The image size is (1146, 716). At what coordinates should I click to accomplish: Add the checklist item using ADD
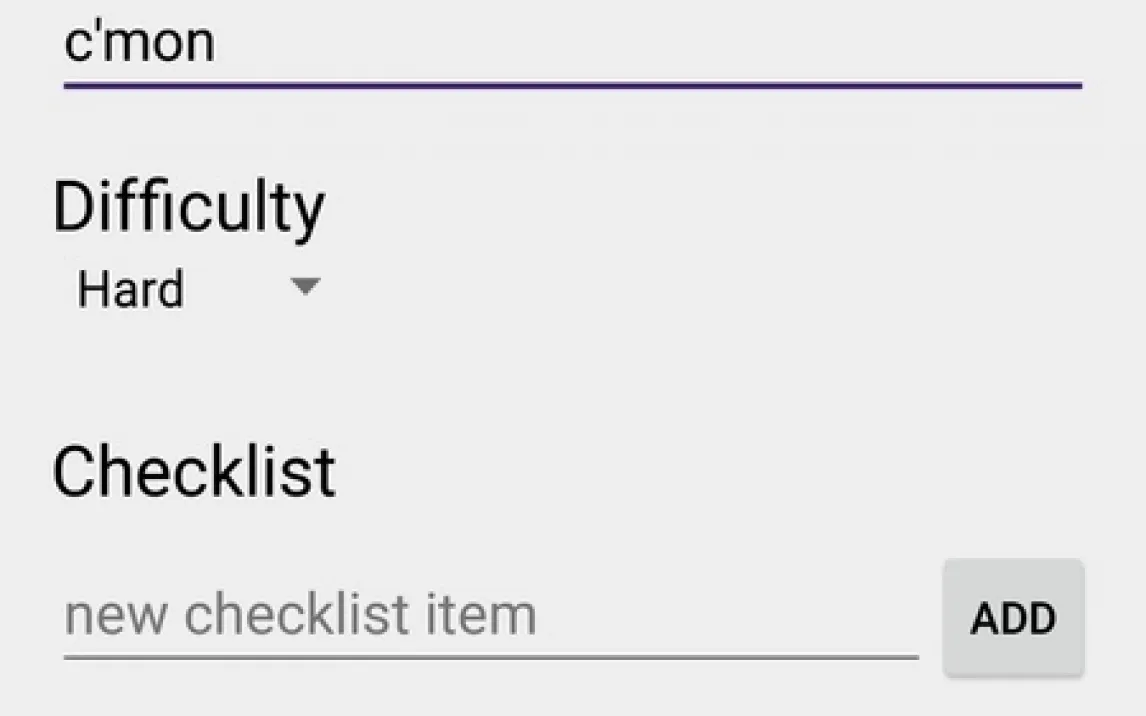[x=1013, y=617]
